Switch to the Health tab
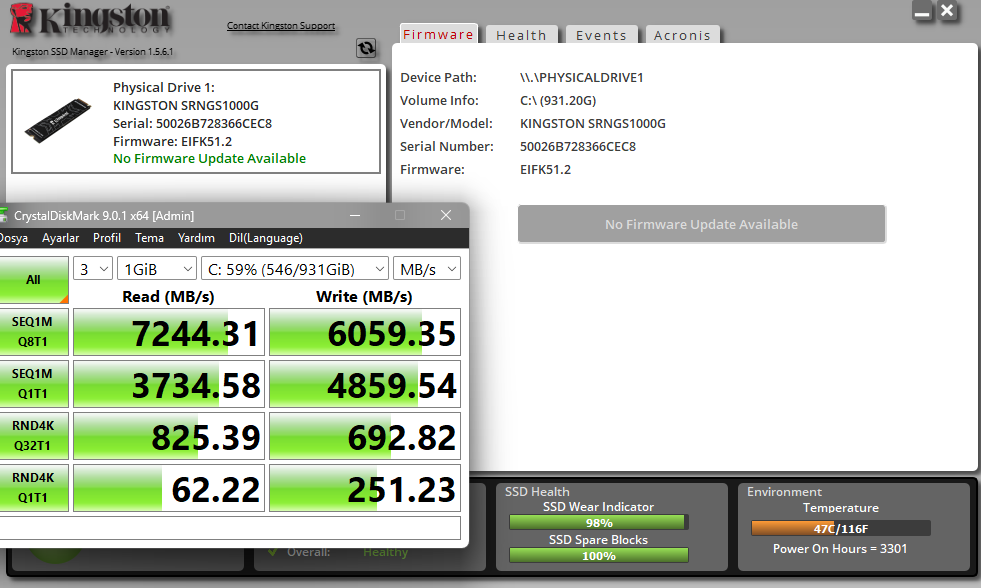This screenshot has height=588, width=981. pyautogui.click(x=521, y=35)
